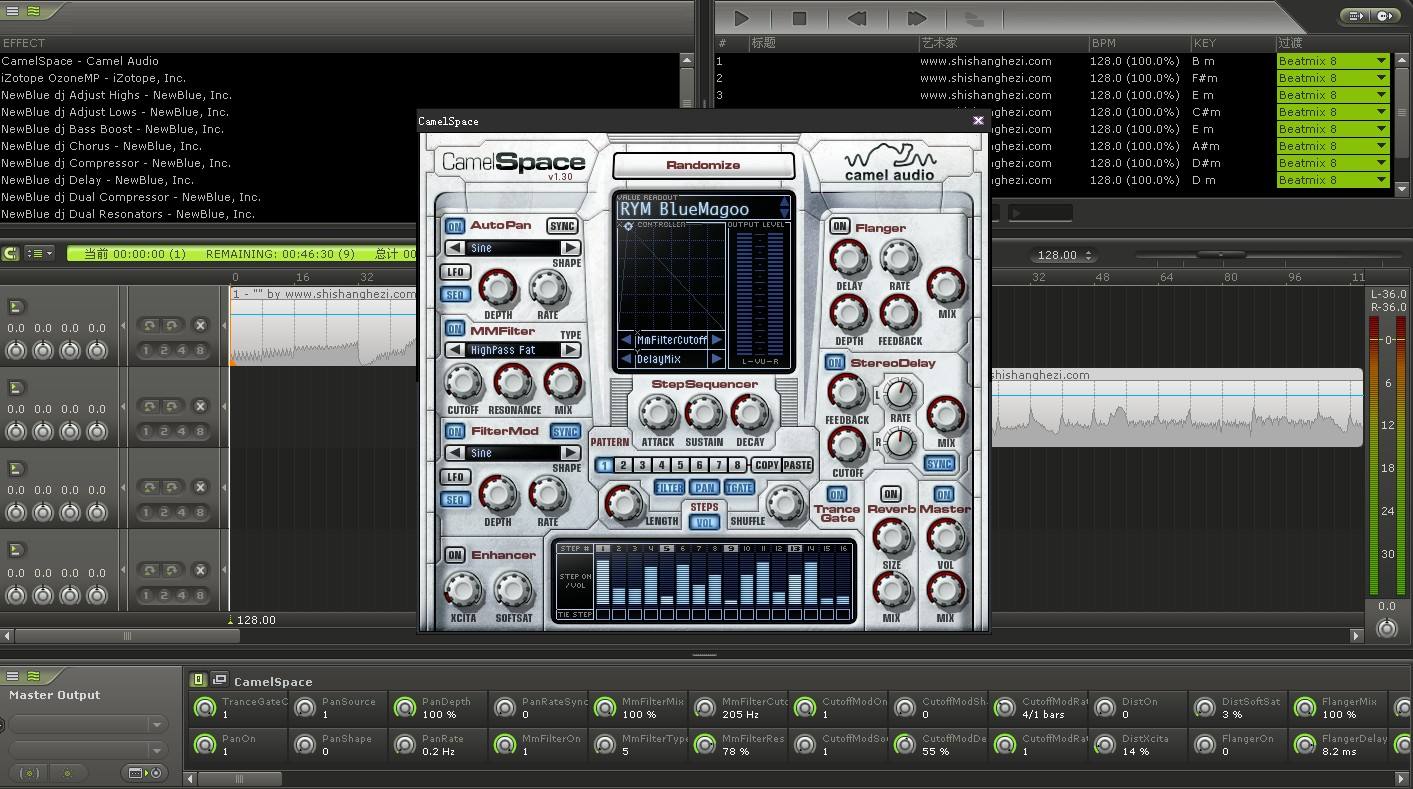Choose the previous AutoPan shape arrow

click(x=455, y=248)
